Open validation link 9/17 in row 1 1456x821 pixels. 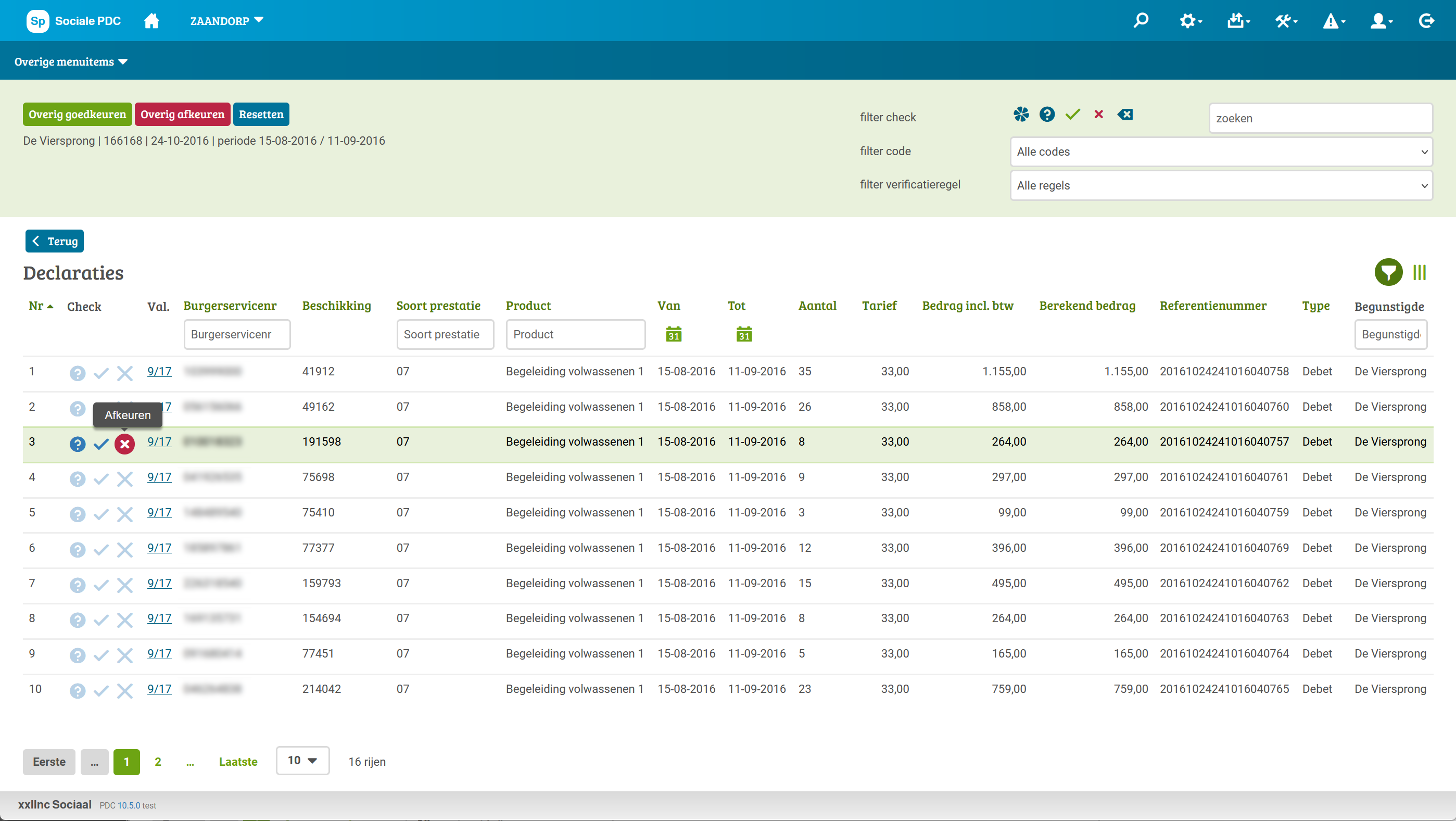click(159, 372)
